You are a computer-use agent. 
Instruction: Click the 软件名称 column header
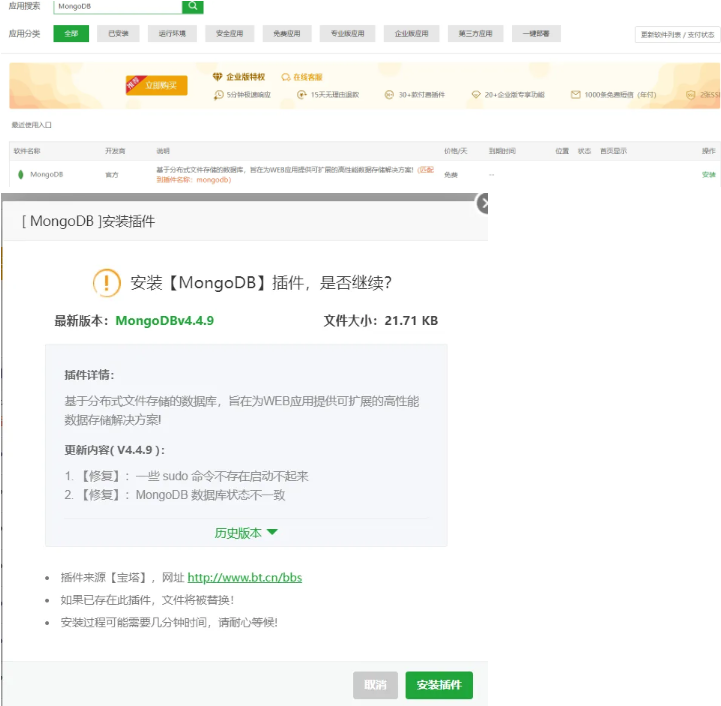pyautogui.click(x=27, y=151)
